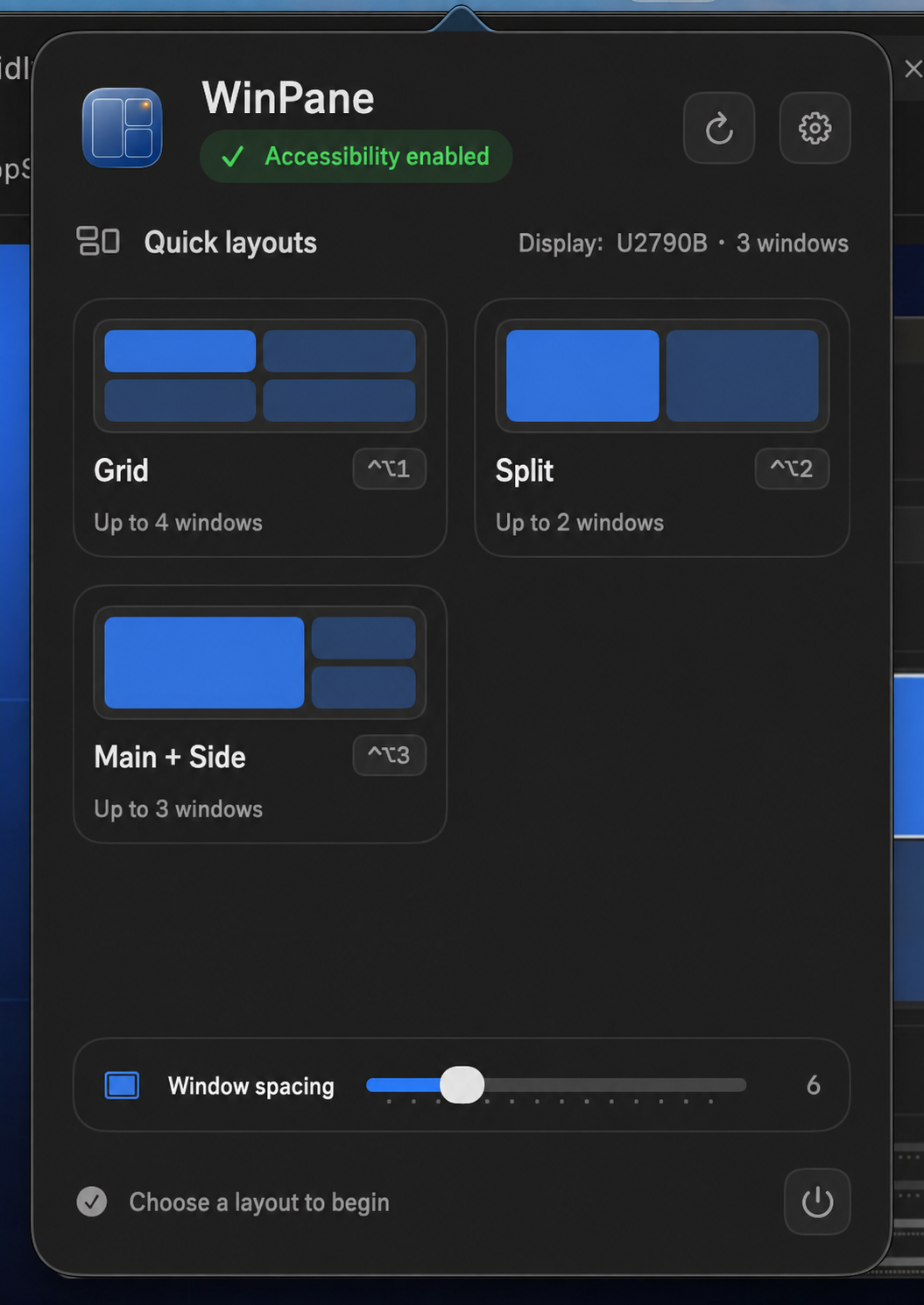Click the 3 windows count text
Viewport: 924px width, 1305px height.
click(x=792, y=243)
